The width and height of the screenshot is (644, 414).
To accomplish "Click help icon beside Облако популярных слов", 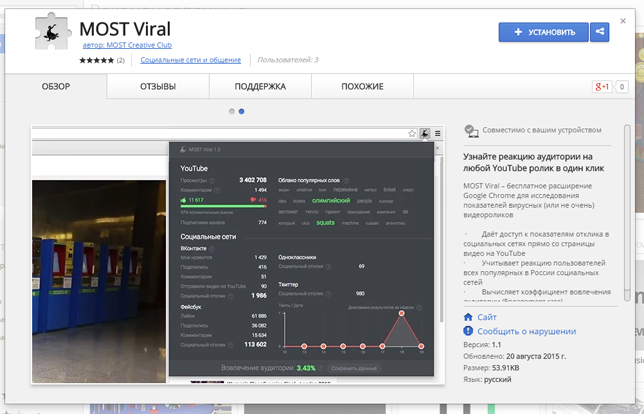I will click(346, 180).
